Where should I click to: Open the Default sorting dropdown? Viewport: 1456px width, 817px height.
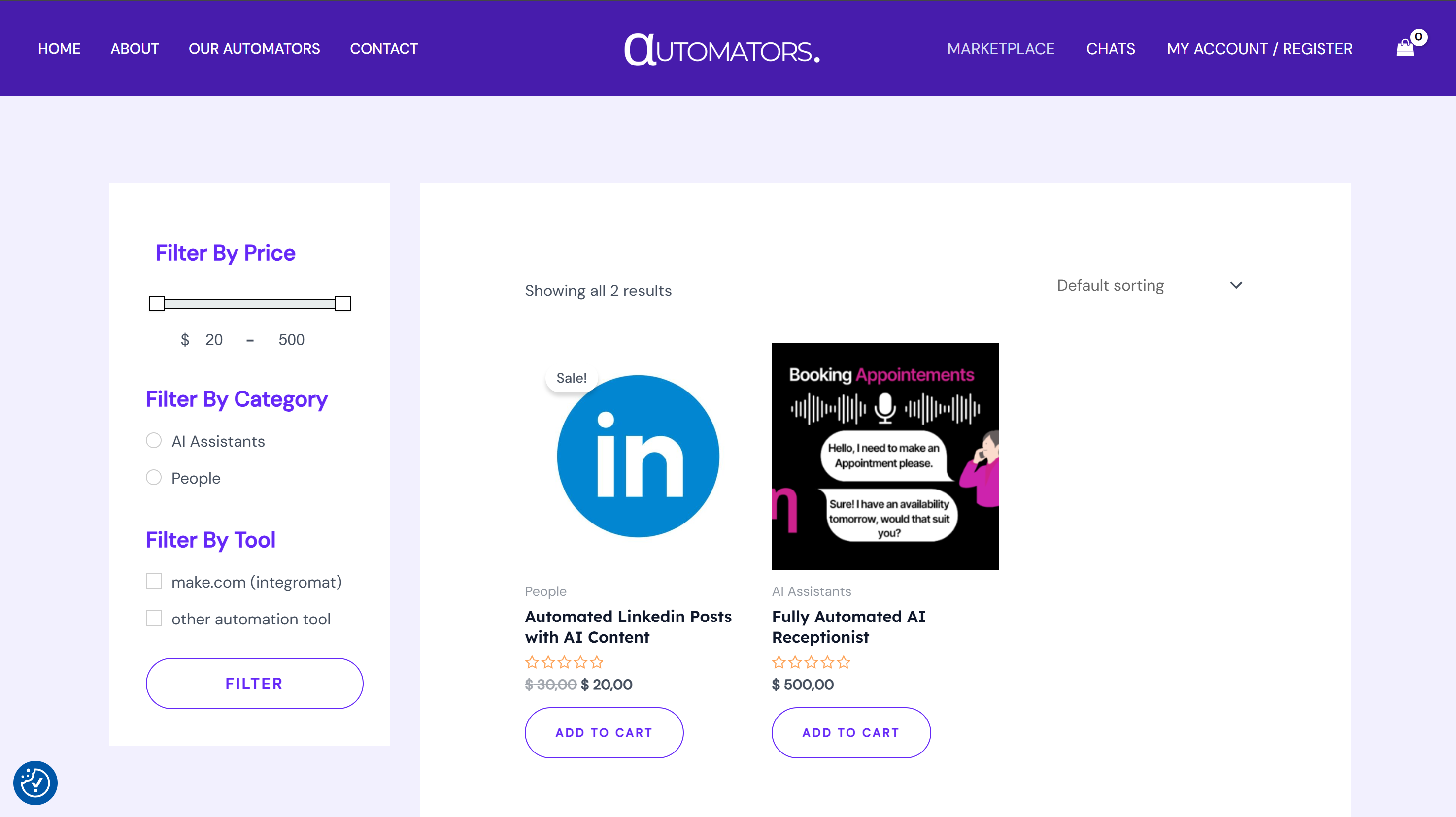pyautogui.click(x=1110, y=285)
